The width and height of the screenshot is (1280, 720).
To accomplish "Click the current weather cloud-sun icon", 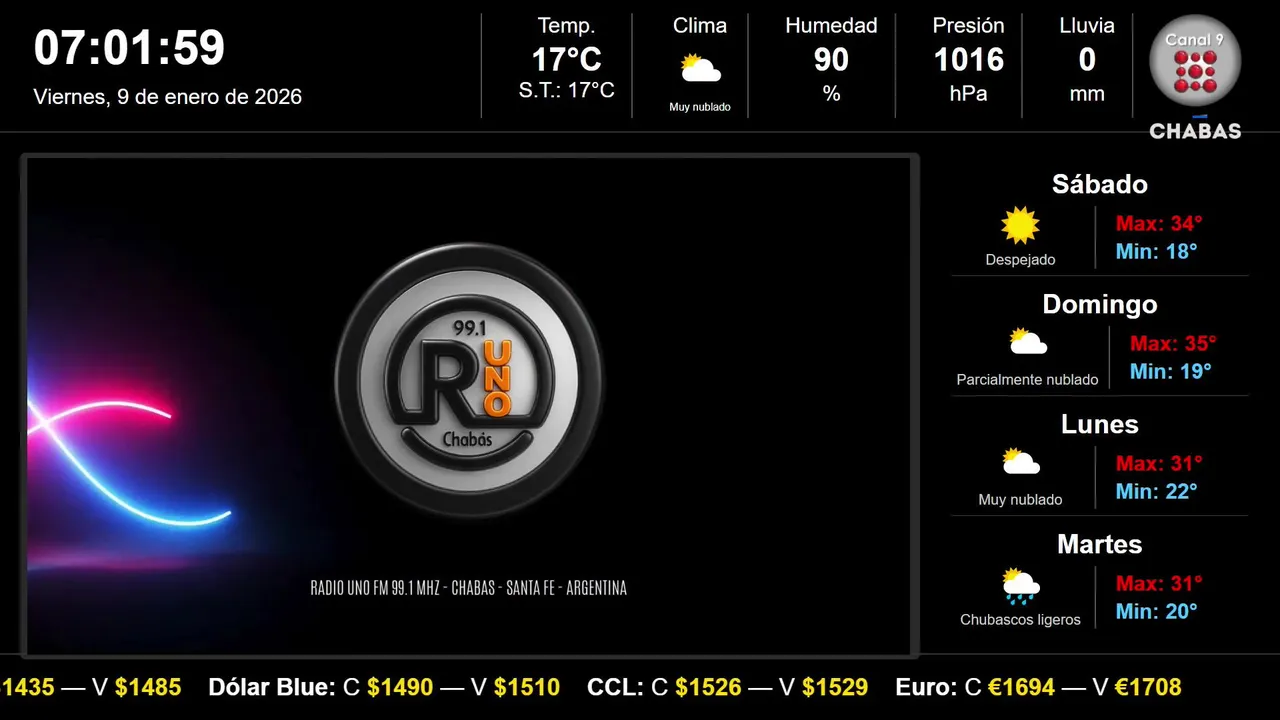I will pyautogui.click(x=700, y=69).
